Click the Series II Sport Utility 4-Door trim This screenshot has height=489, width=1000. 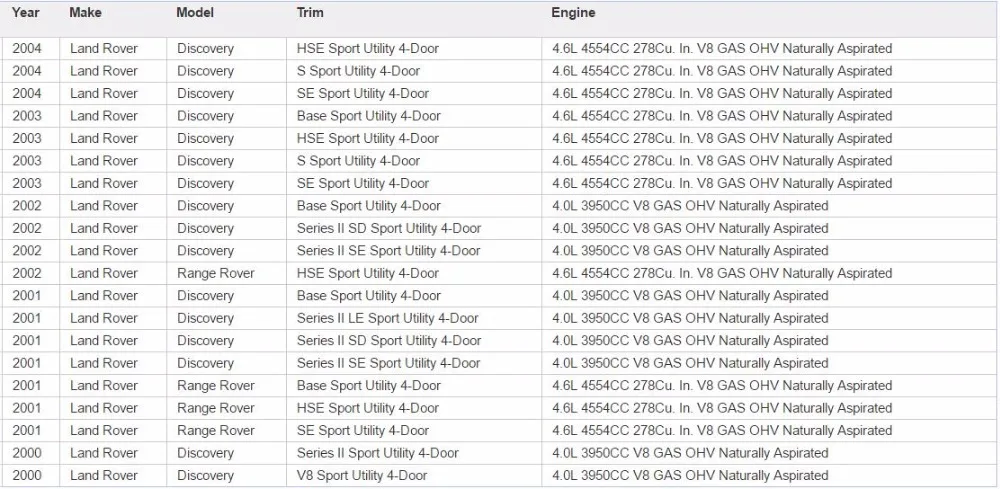coord(378,453)
